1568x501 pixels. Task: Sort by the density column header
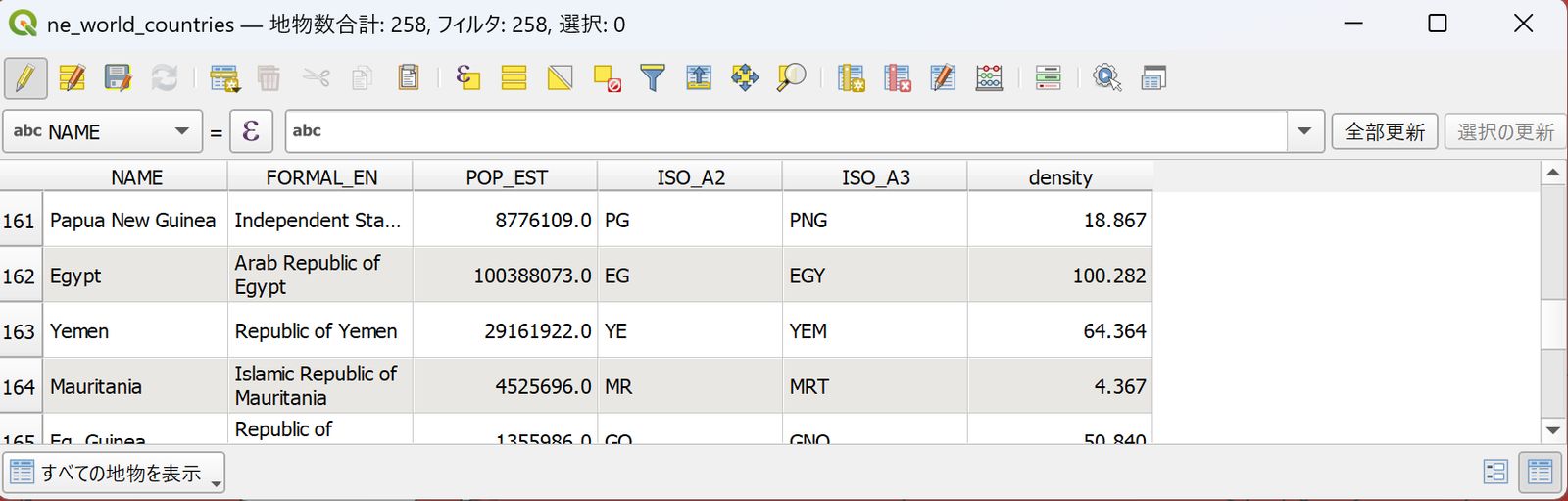[x=1060, y=177]
